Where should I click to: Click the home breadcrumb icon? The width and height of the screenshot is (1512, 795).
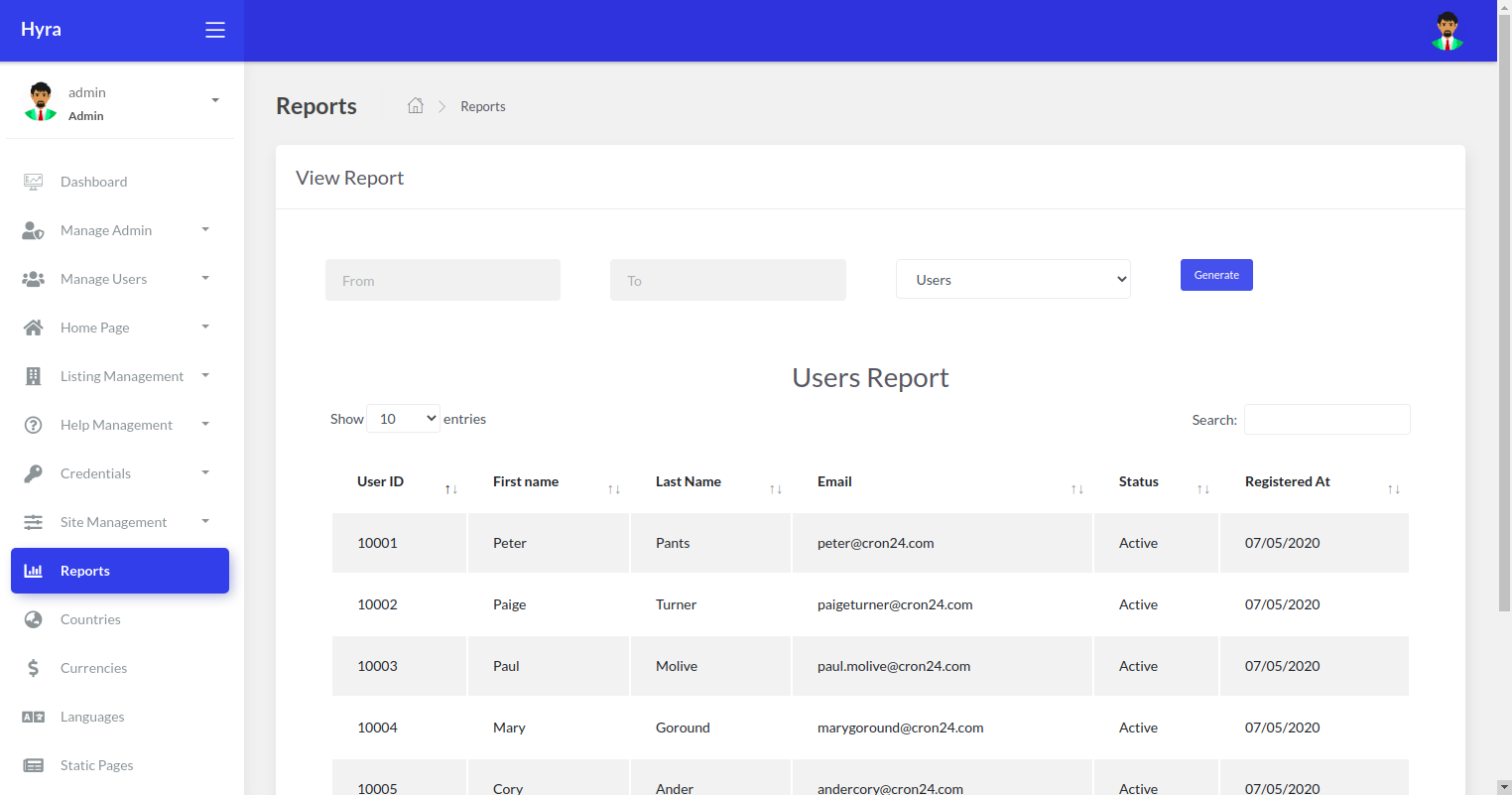point(416,105)
